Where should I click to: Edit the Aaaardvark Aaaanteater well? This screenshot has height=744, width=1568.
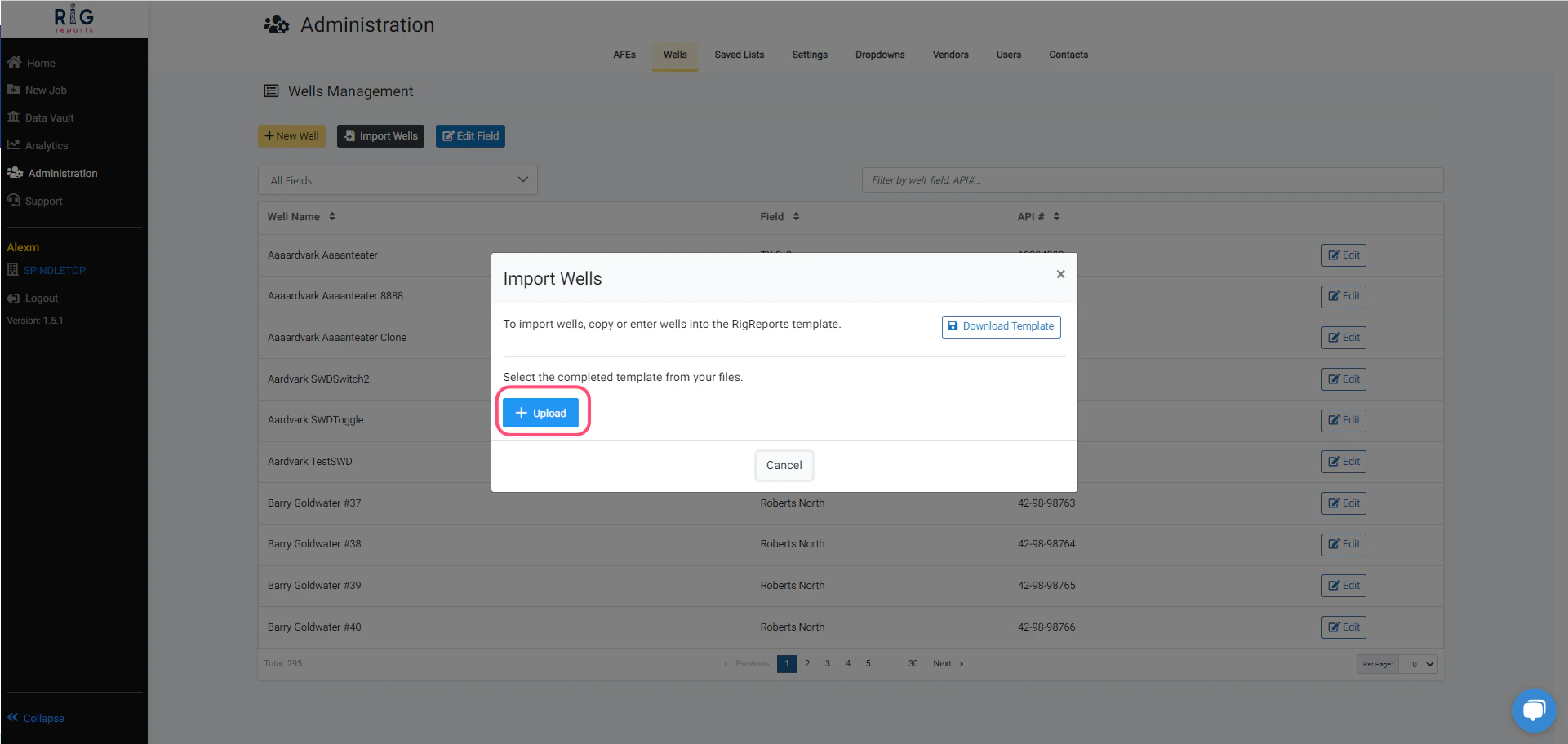[1344, 255]
